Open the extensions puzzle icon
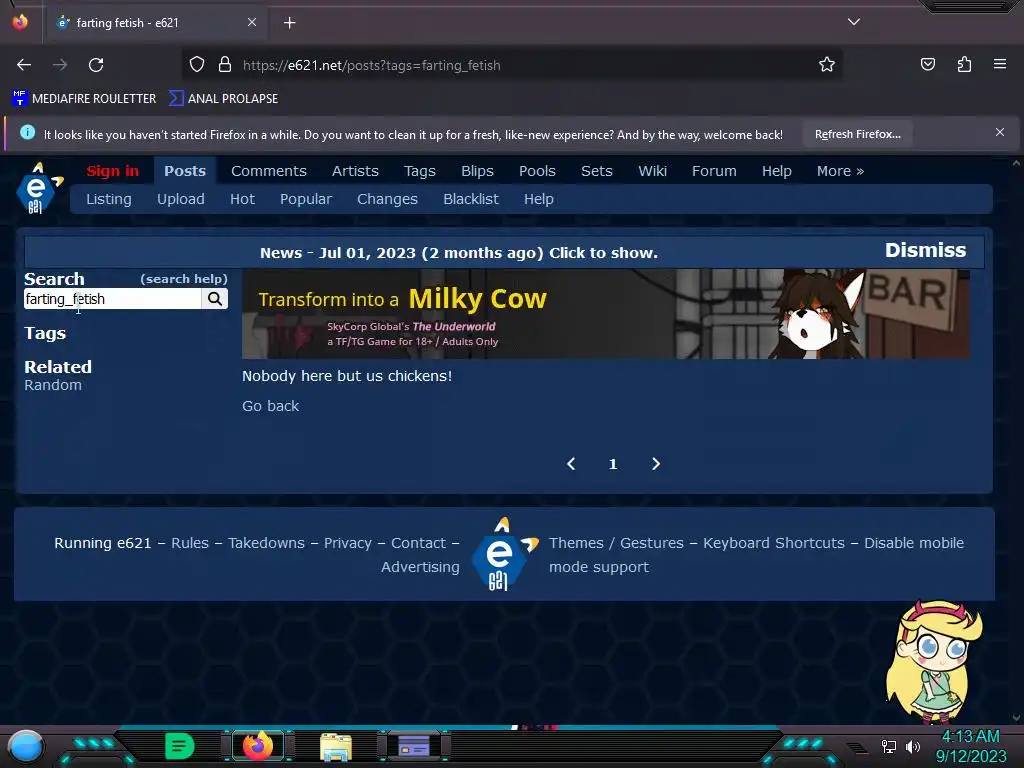Screen dimensions: 1024x768 tap(964, 65)
